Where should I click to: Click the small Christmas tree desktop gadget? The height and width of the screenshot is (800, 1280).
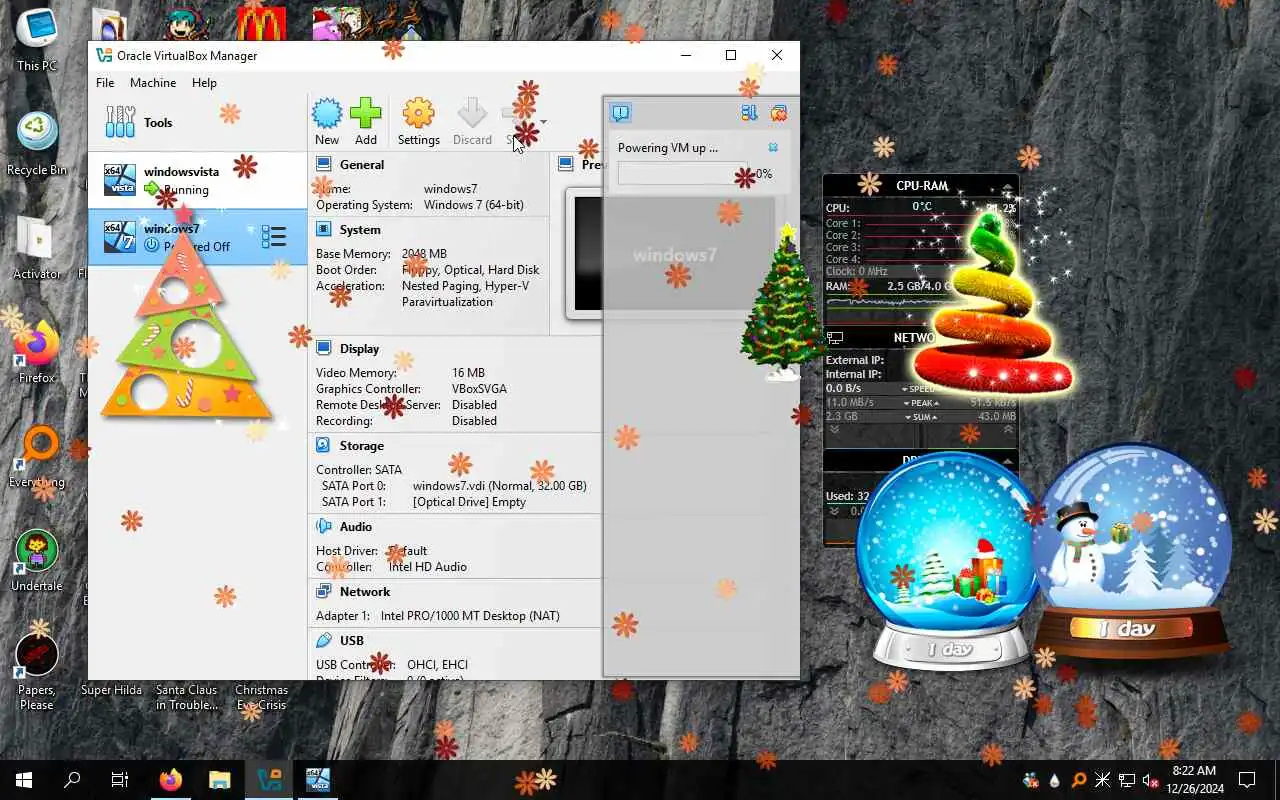[x=783, y=304]
